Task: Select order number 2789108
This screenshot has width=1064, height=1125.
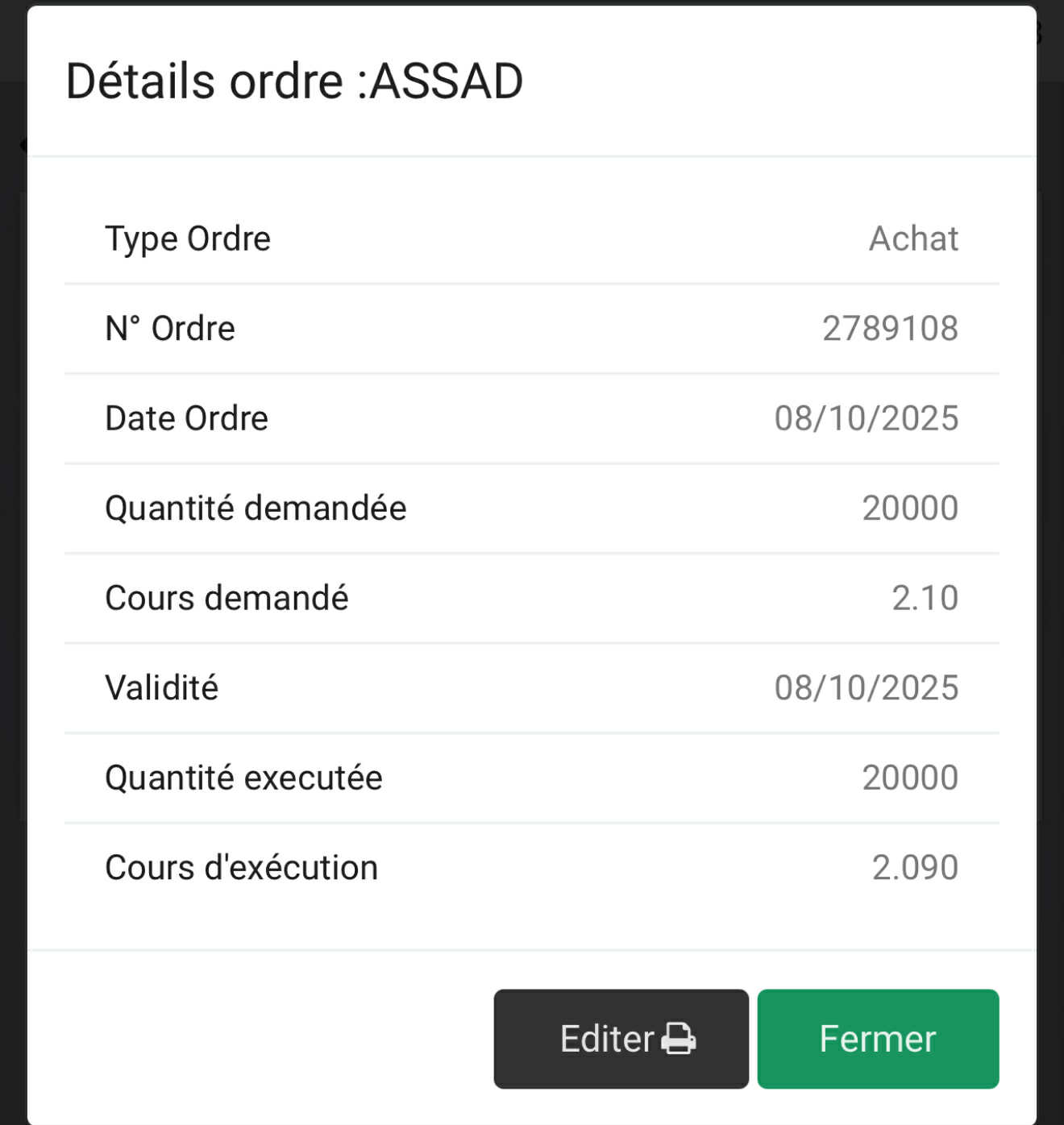Action: (890, 329)
